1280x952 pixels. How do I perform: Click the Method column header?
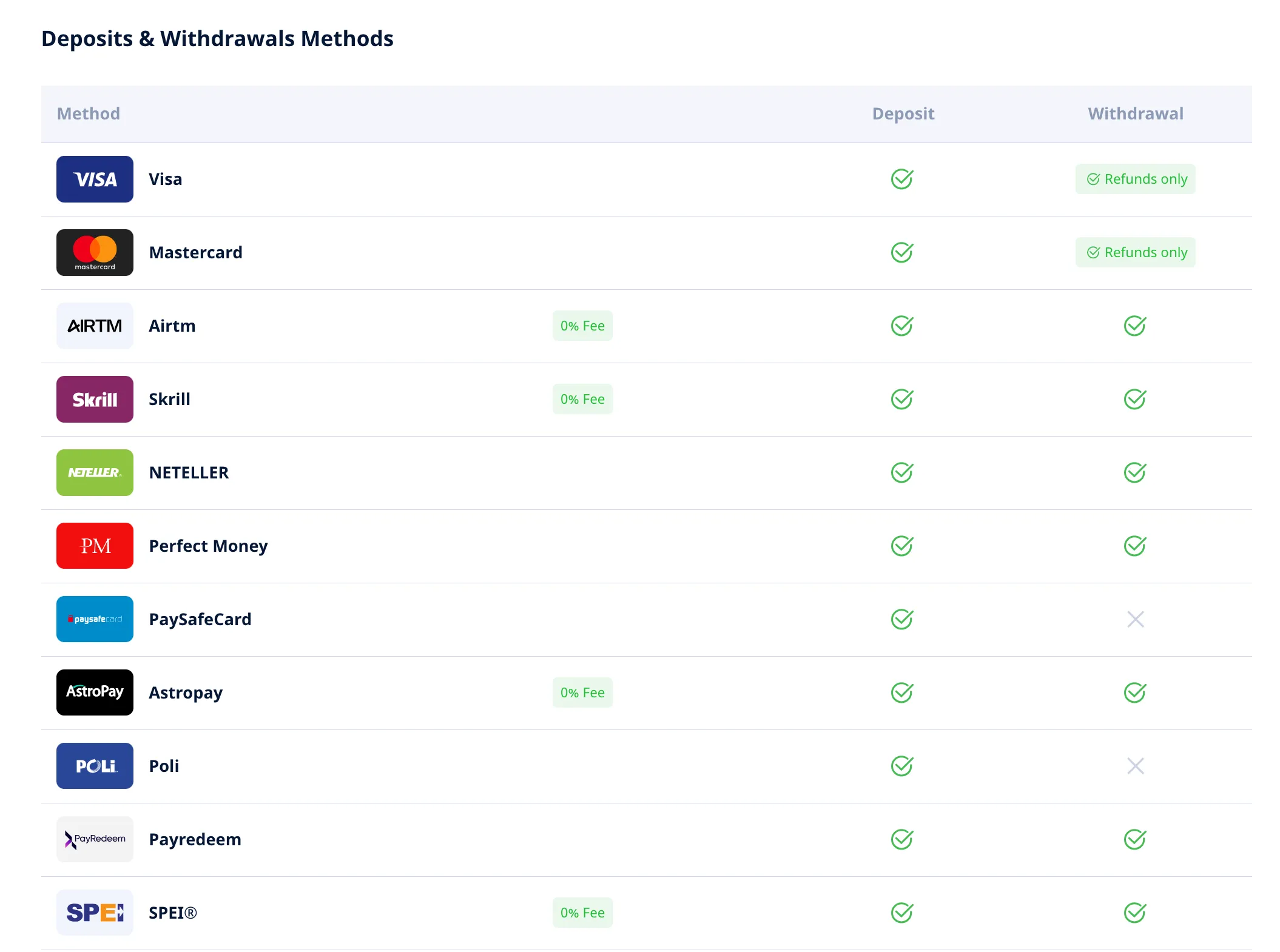89,113
